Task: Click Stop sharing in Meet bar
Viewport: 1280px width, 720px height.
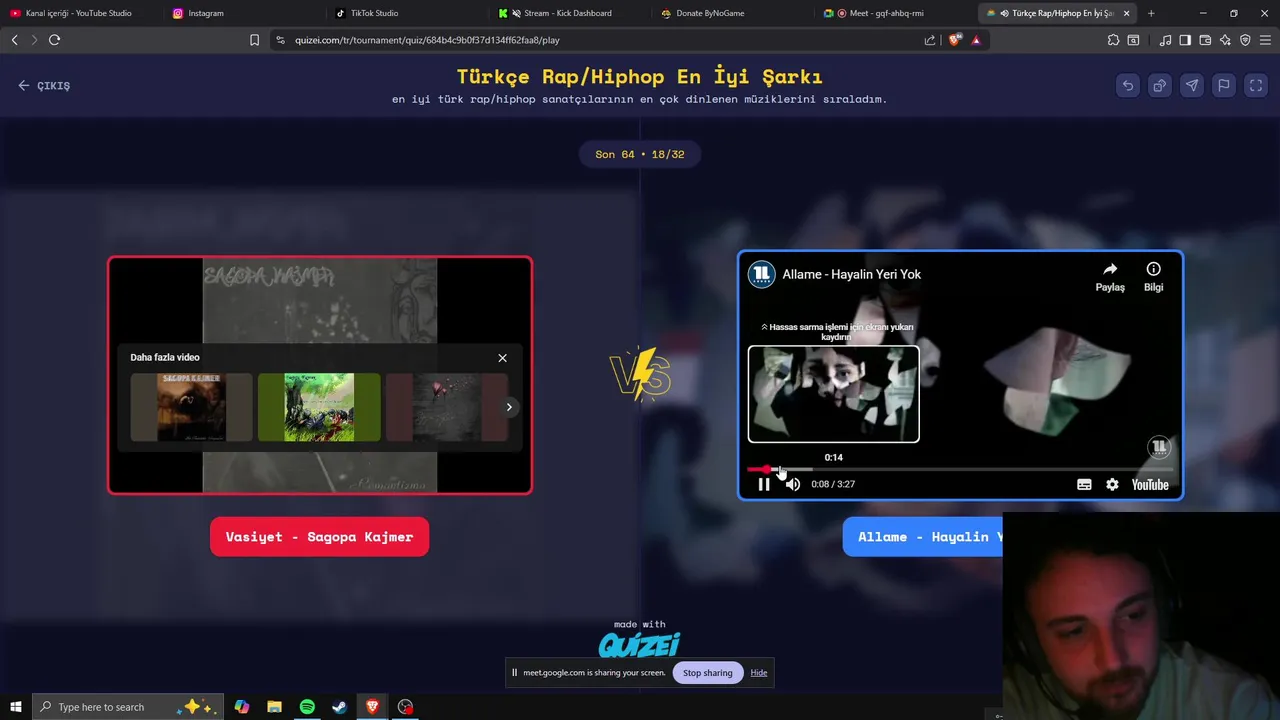Action: click(708, 673)
